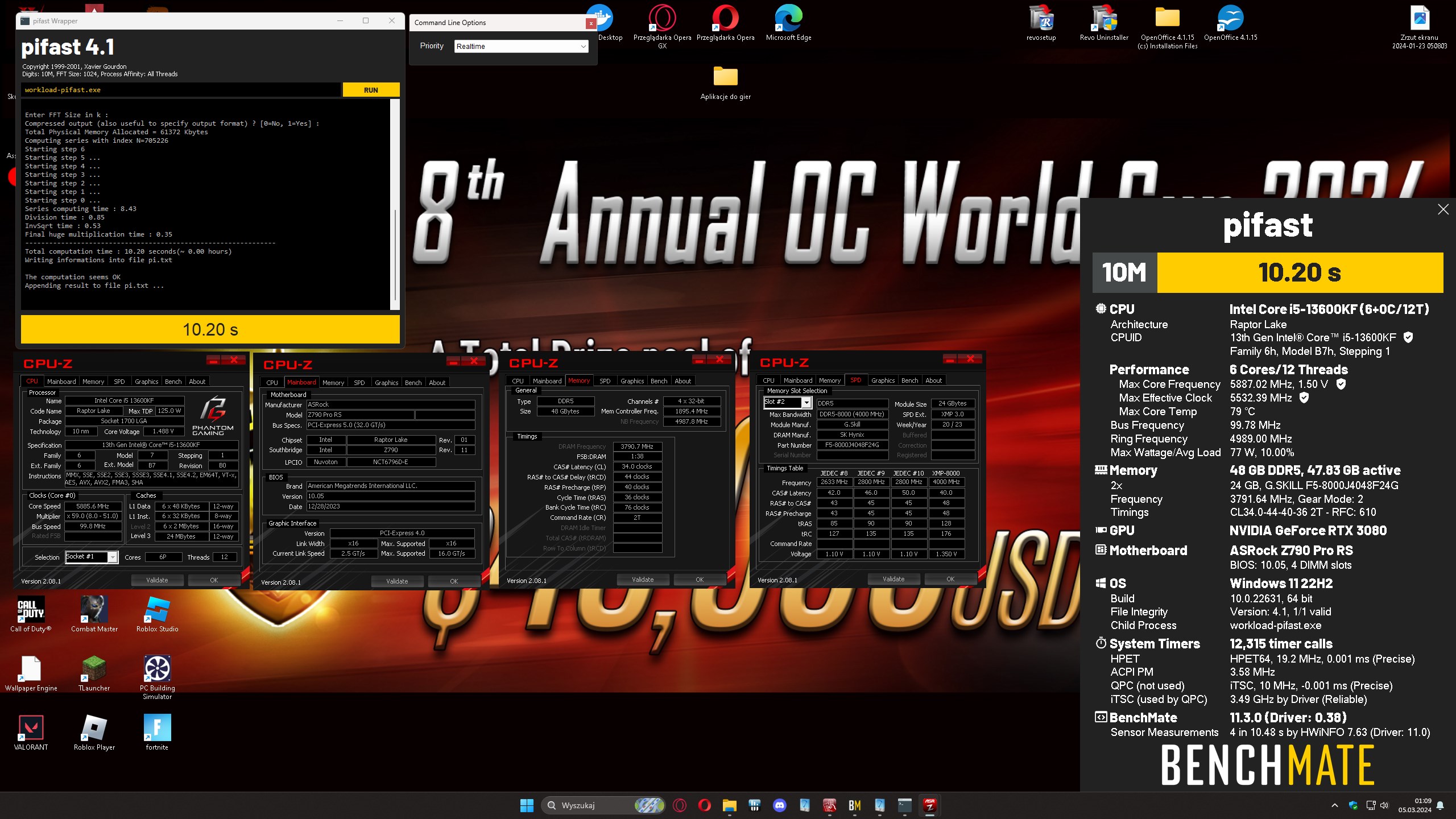Open Socket #1 selection dropdown in CPU-Z
1456x819 pixels.
(x=92, y=557)
